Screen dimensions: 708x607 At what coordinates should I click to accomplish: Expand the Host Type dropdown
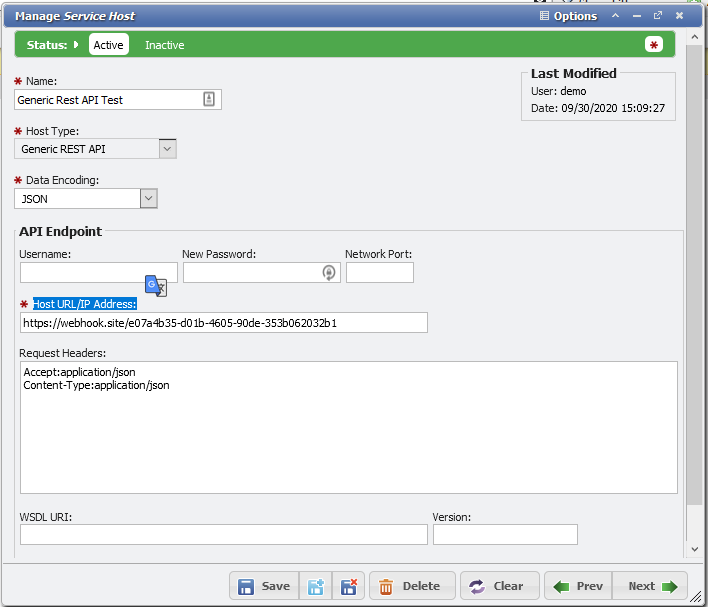pyautogui.click(x=168, y=149)
